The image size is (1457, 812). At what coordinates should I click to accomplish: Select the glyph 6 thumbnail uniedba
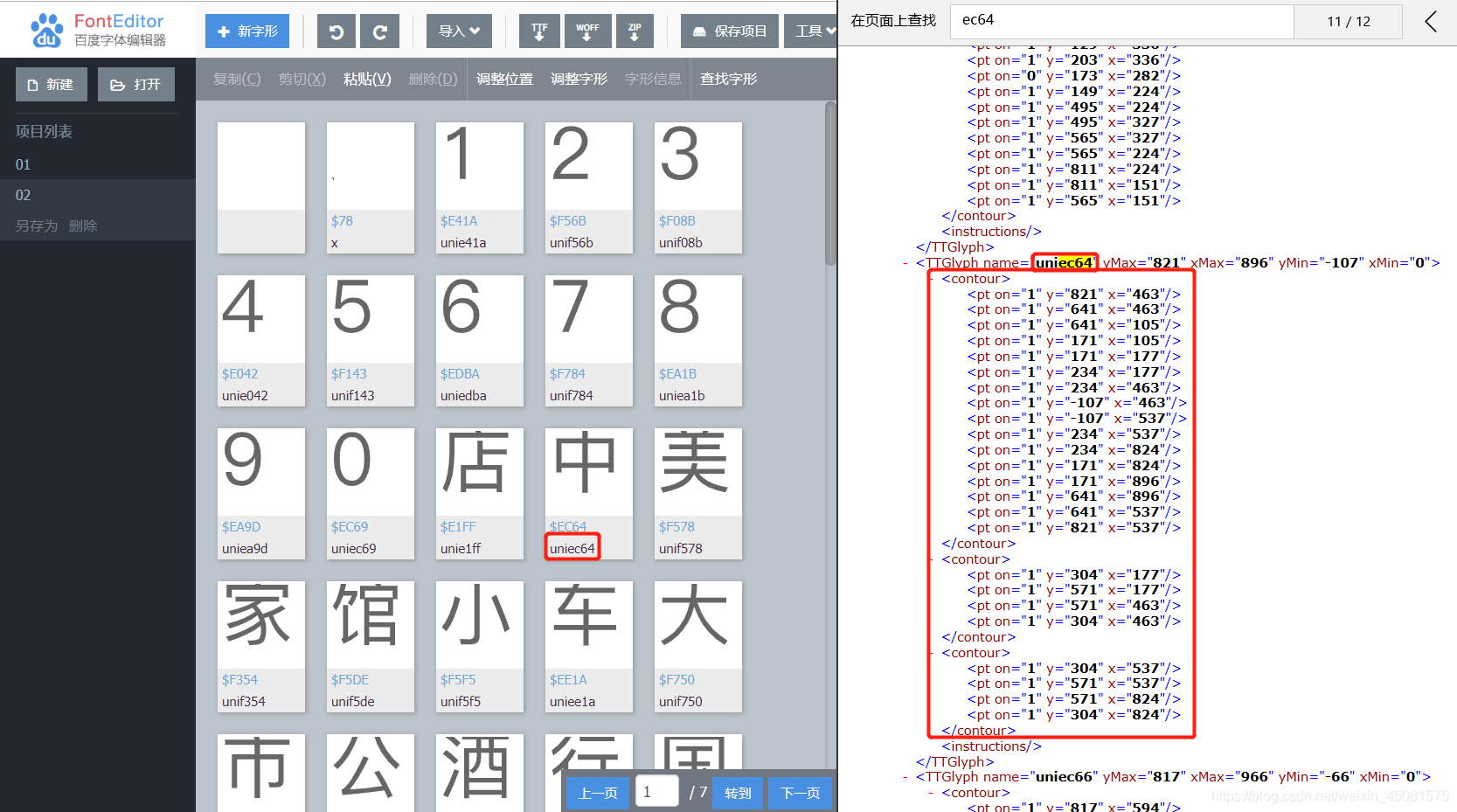click(480, 341)
